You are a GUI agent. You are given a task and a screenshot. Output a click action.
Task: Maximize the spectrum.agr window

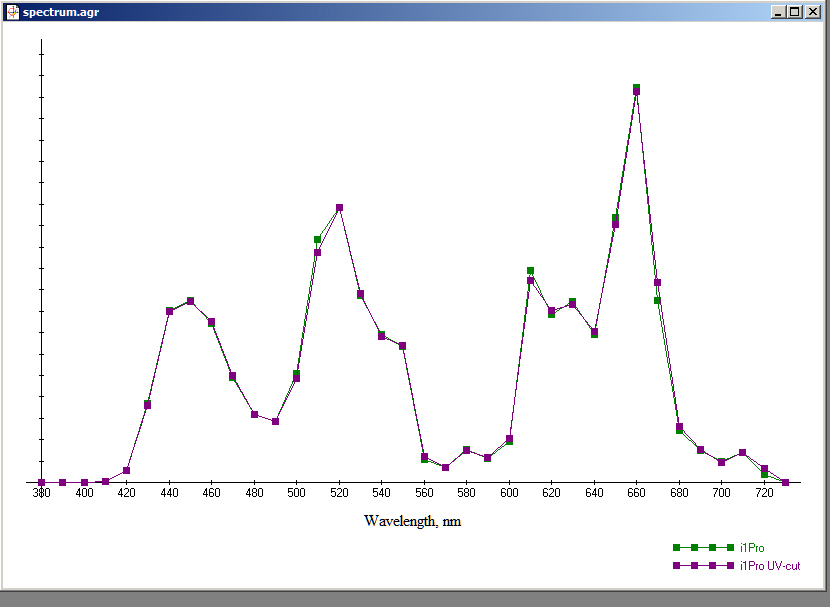point(795,12)
